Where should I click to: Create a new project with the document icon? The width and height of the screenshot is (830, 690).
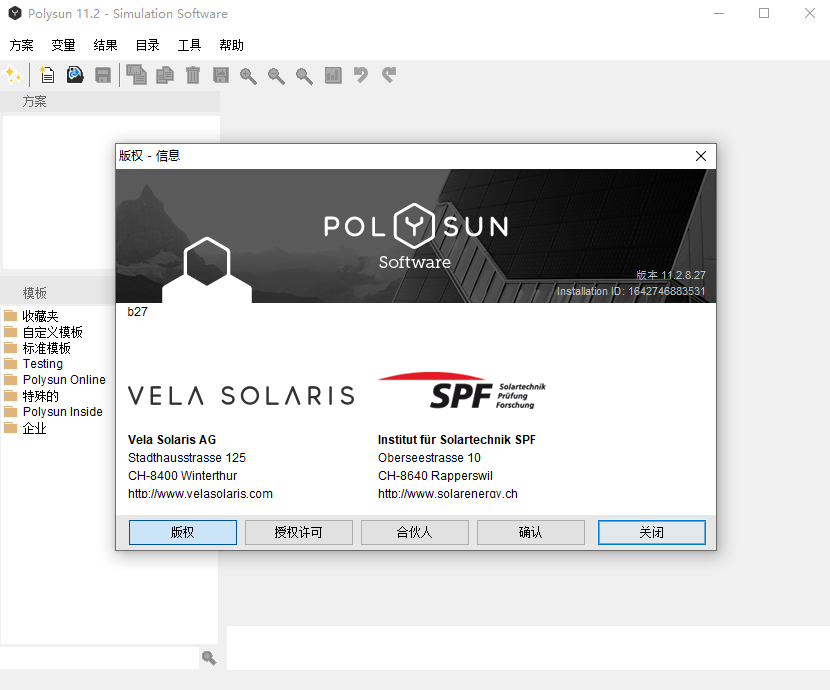pyautogui.click(x=47, y=75)
